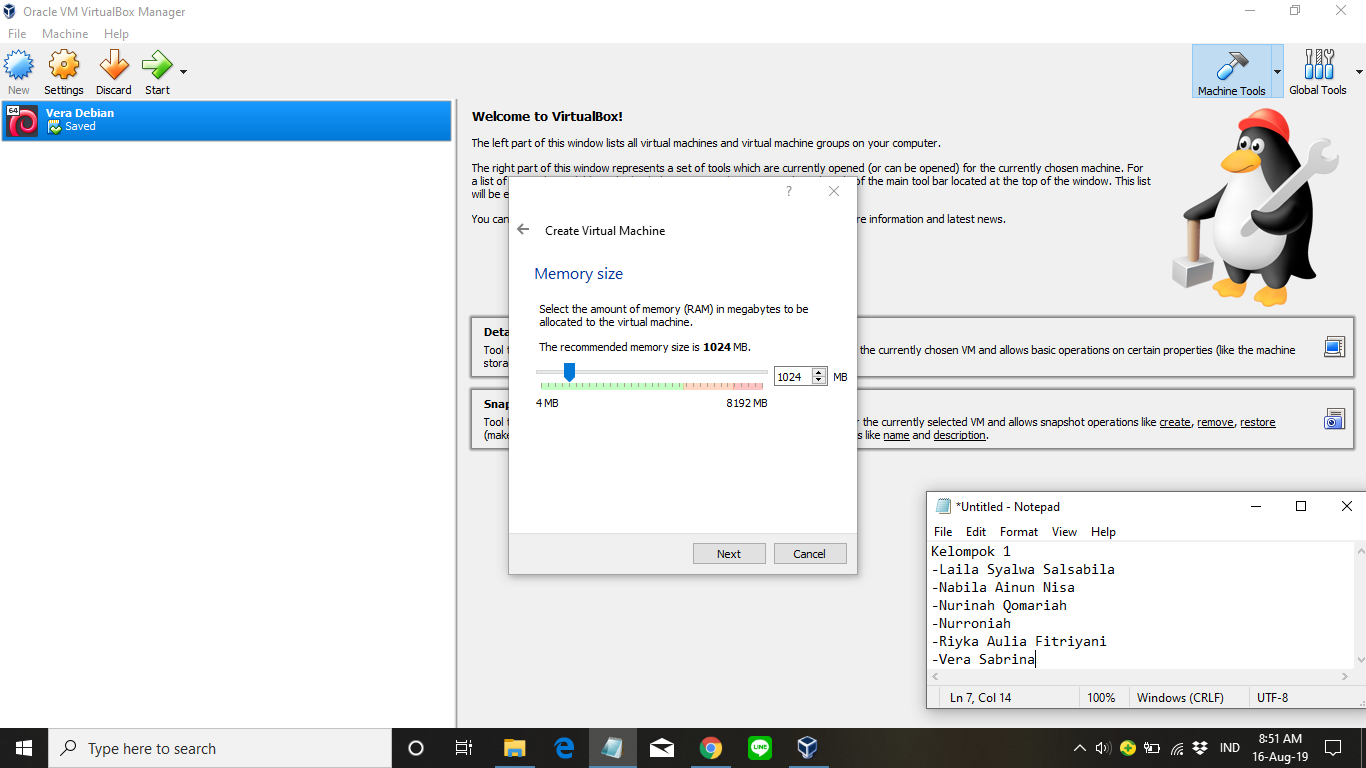Image resolution: width=1366 pixels, height=768 pixels.
Task: Open Notepad's Edit menu
Action: (976, 532)
